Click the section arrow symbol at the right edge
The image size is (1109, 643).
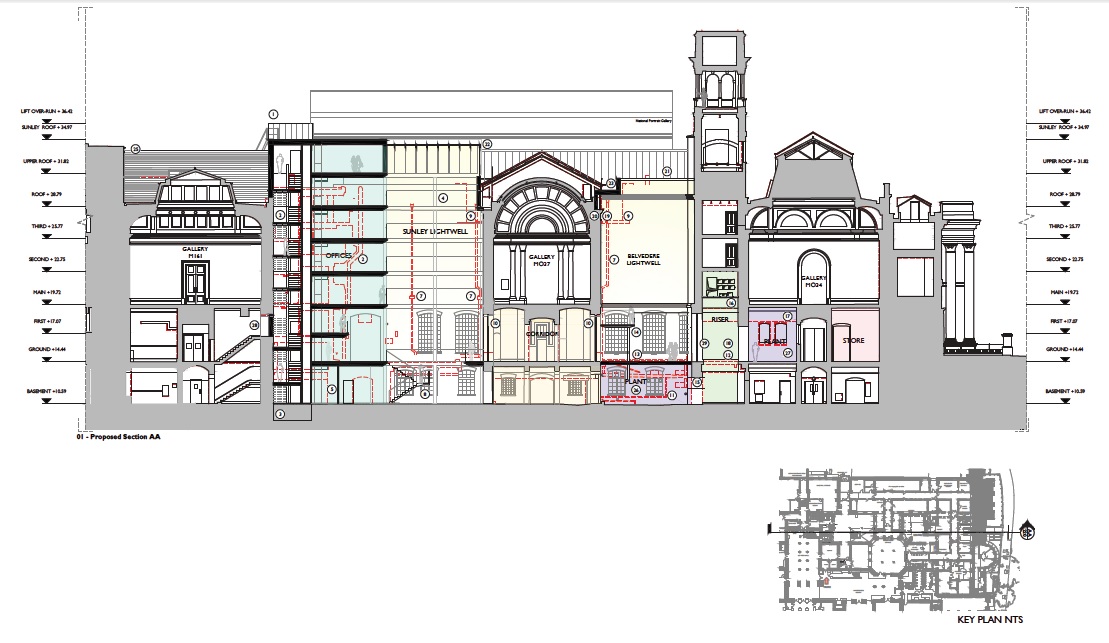click(1024, 220)
